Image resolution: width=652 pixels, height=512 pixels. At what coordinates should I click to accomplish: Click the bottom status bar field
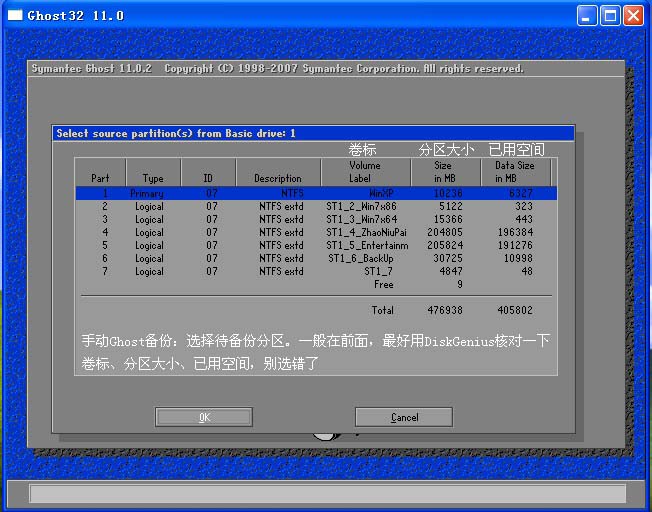pyautogui.click(x=328, y=494)
